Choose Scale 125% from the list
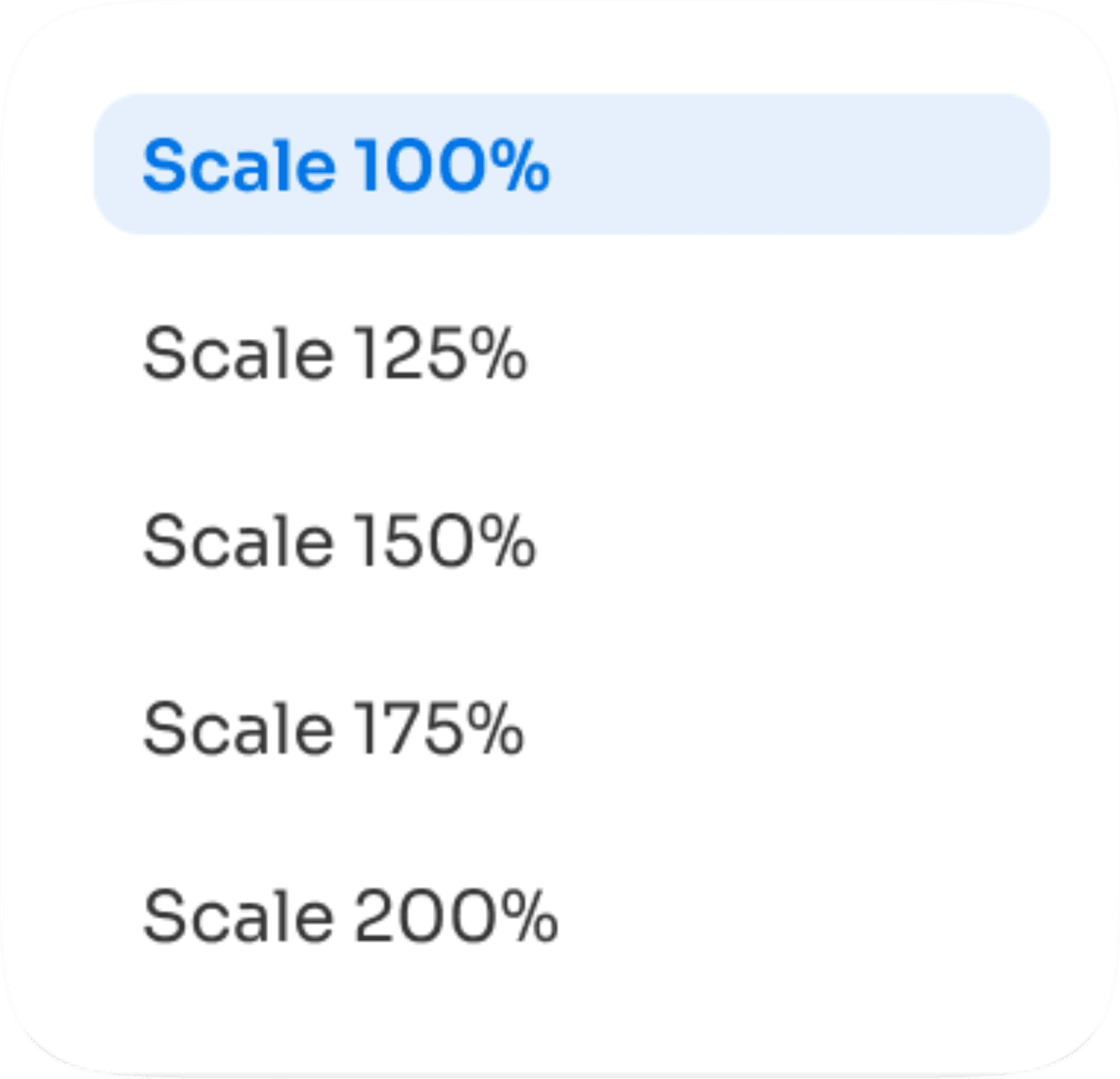This screenshot has width=1120, height=1079. click(x=335, y=353)
